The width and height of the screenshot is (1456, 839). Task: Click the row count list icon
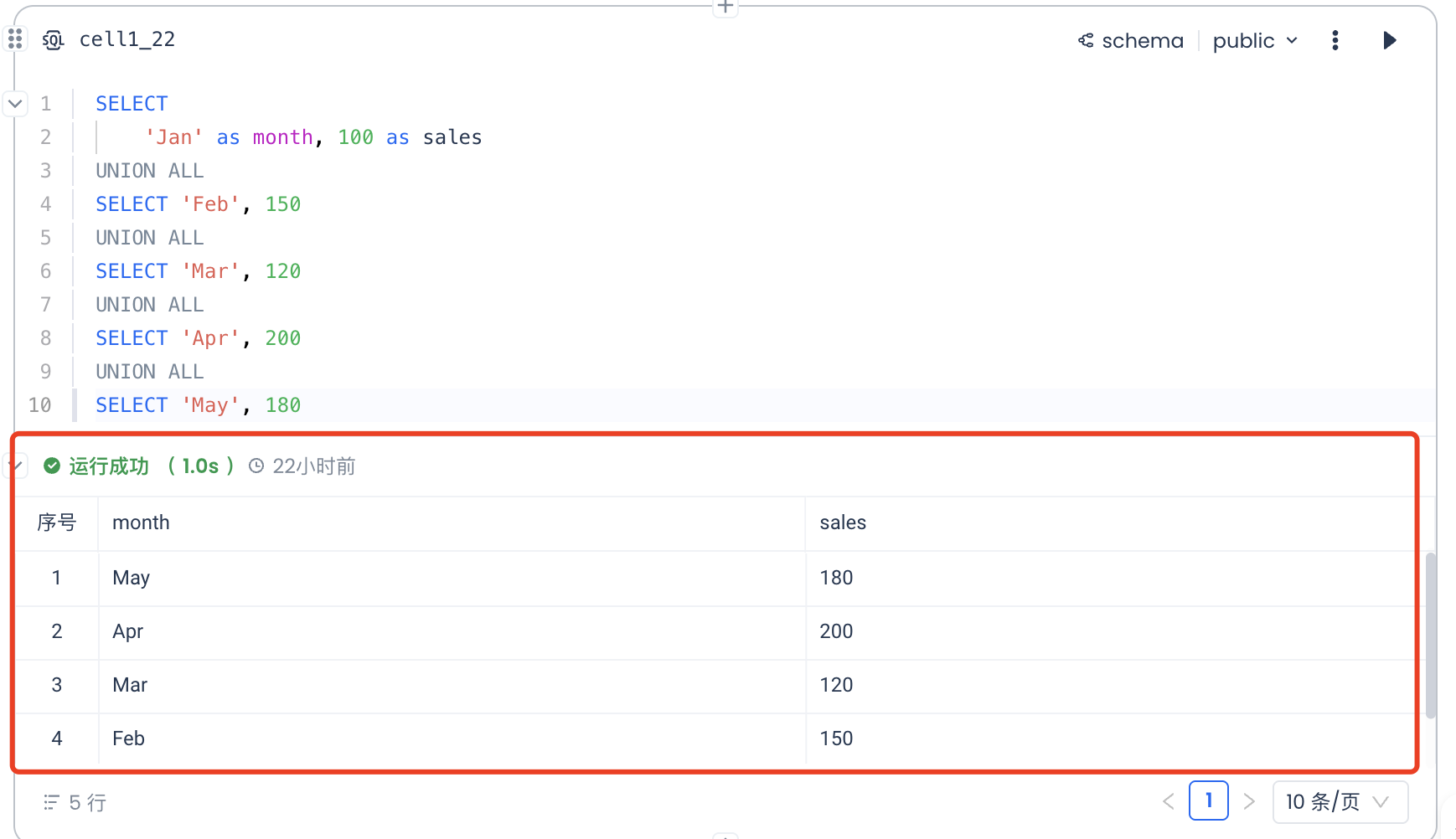coord(51,802)
